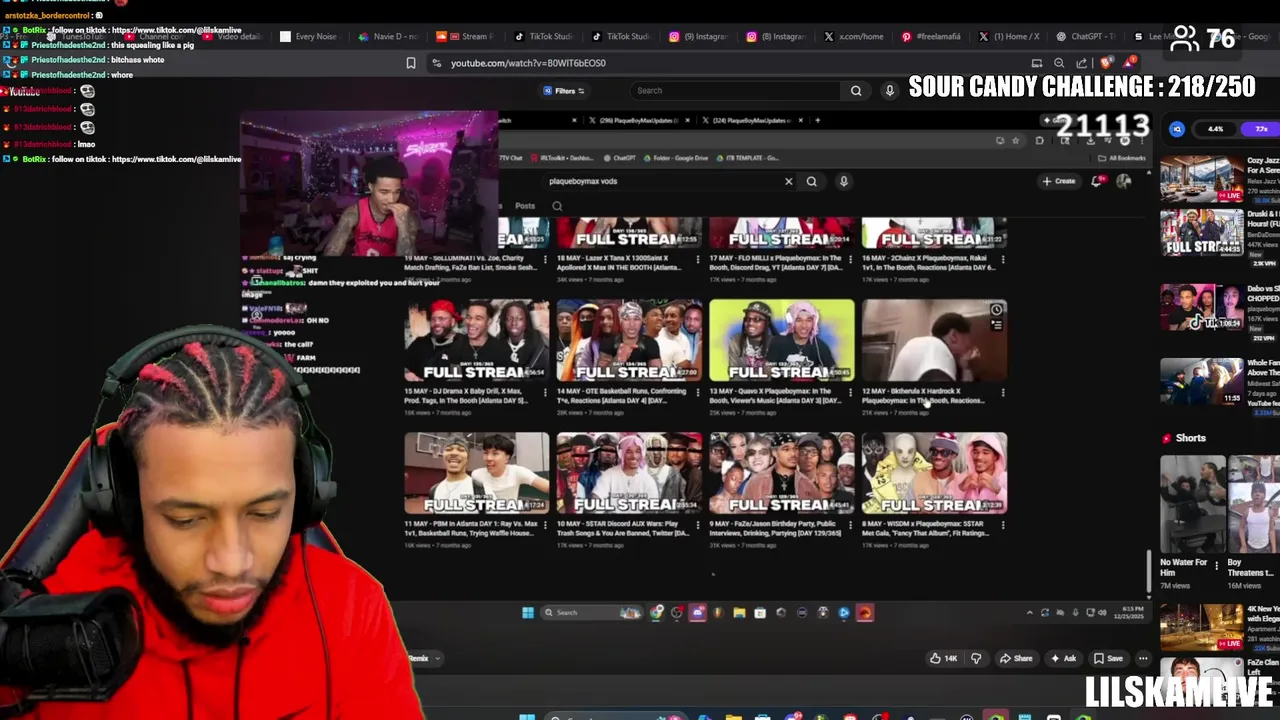
Task: Open the three-dot menu for 15 MAY DJ Drama video
Action: (545, 392)
